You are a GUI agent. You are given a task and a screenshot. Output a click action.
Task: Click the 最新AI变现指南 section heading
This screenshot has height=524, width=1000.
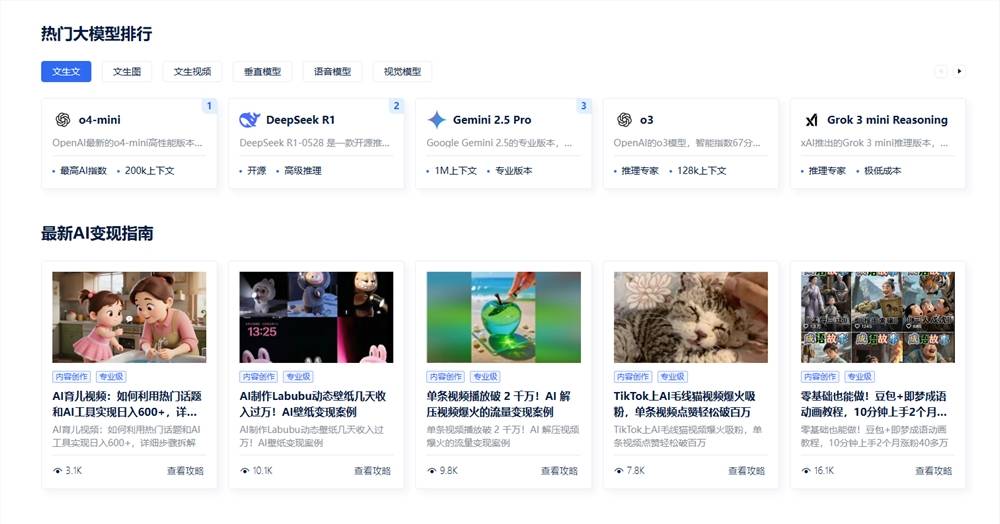tap(97, 233)
